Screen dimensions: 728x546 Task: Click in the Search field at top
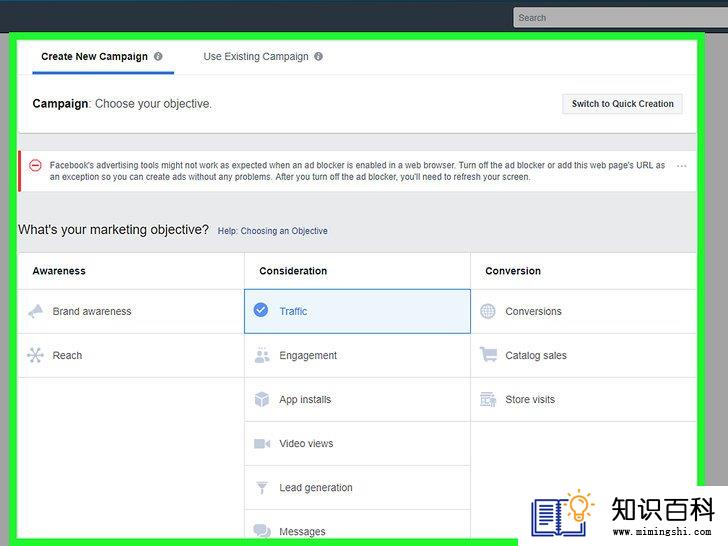tap(620, 18)
